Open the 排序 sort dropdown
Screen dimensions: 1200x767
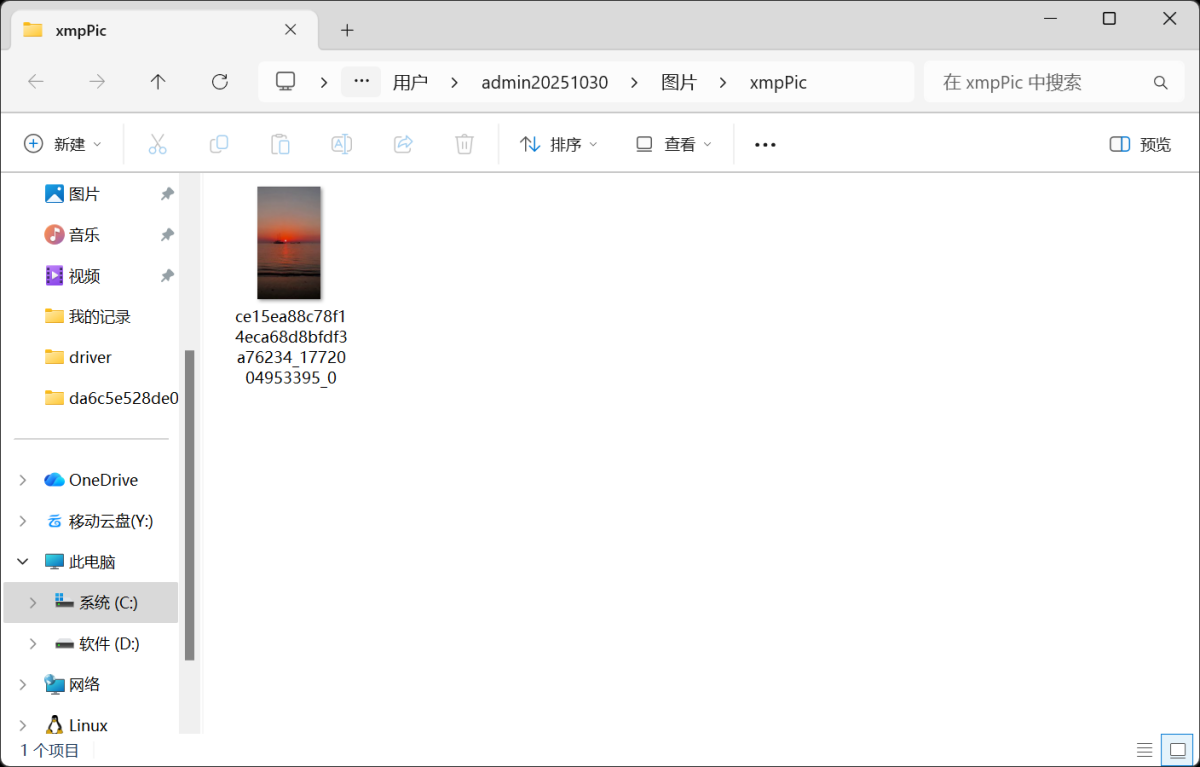(x=558, y=144)
